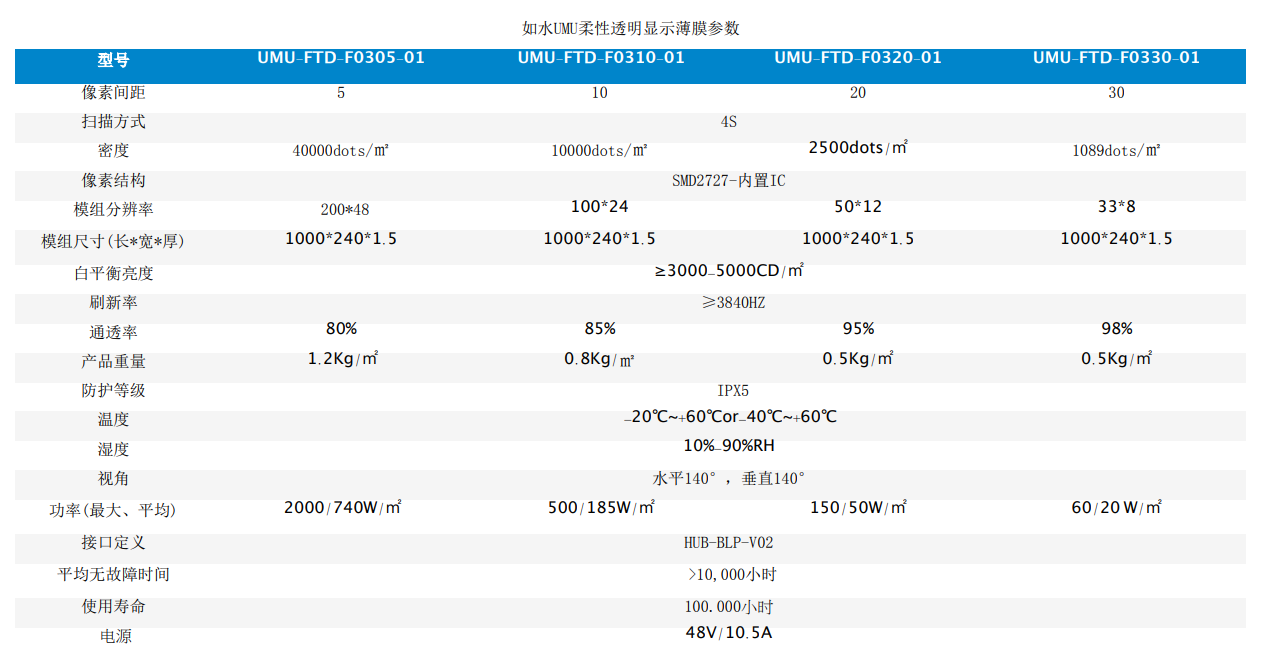Viewport: 1264px width, 654px height.
Task: Select 1000*240*1.5 under the UMU-FTD-F0320-01 column
Action: [x=858, y=239]
